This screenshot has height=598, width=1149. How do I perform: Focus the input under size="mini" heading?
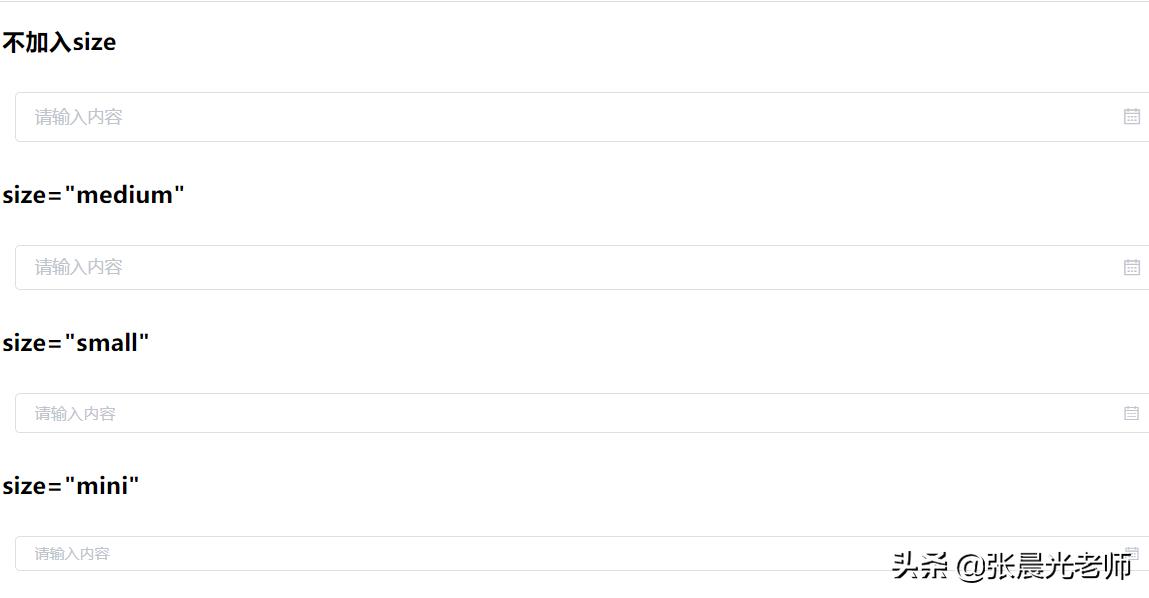450,553
